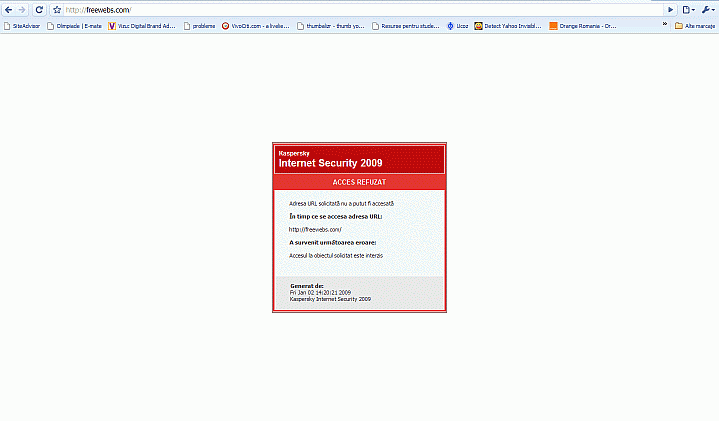
Task: Click 'Adresa URL solicitată nu a putut fi accesată'
Action: (341, 204)
